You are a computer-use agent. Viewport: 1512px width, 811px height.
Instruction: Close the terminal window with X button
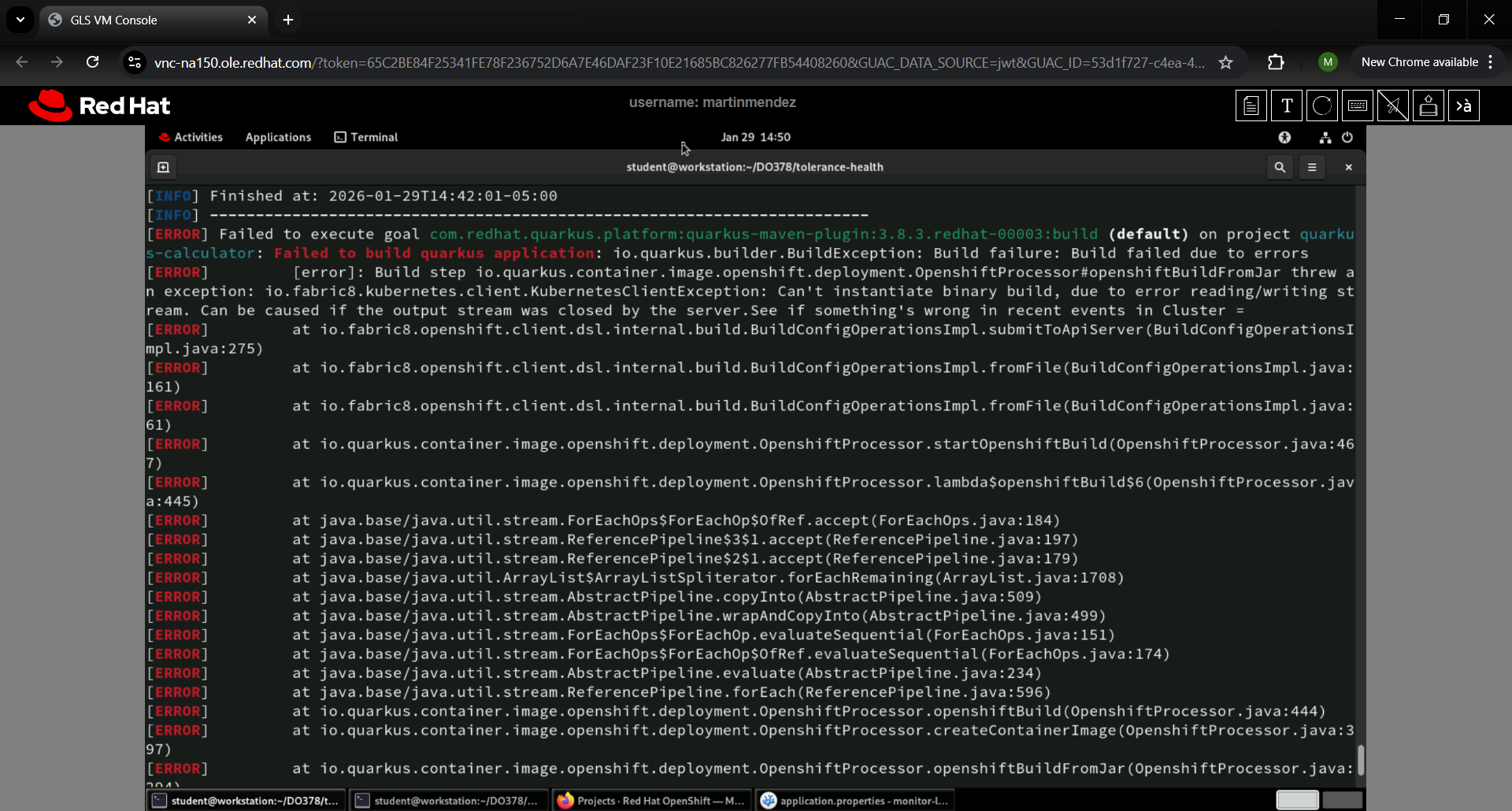coord(1348,167)
